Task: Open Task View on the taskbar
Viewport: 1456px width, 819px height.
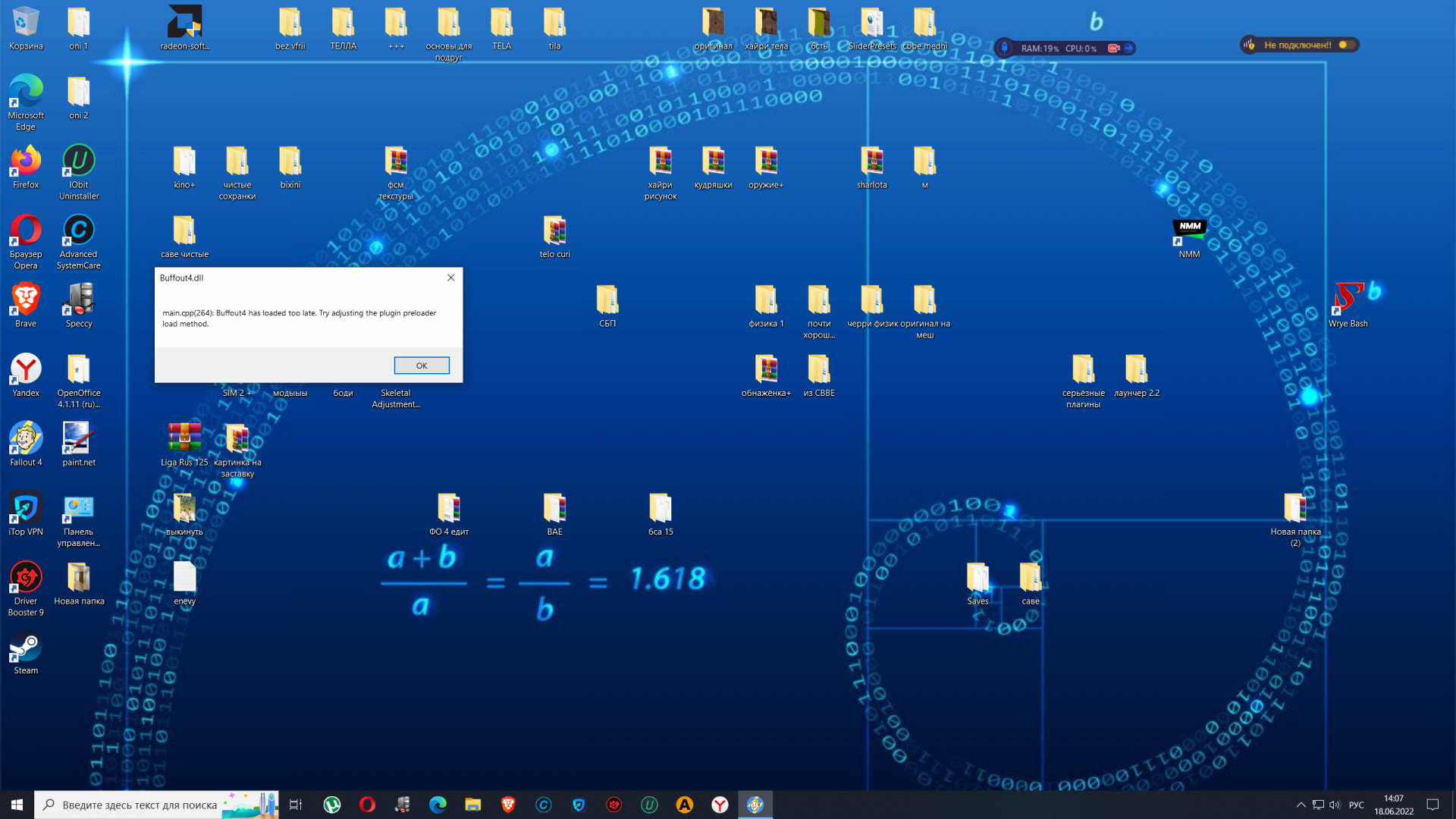Action: [296, 805]
